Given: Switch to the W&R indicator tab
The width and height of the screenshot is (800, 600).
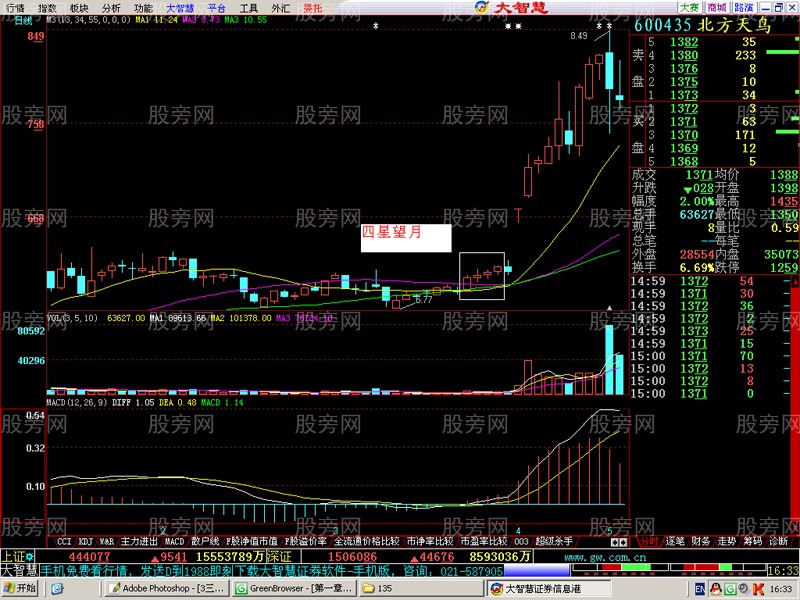Looking at the screenshot, I should point(107,541).
